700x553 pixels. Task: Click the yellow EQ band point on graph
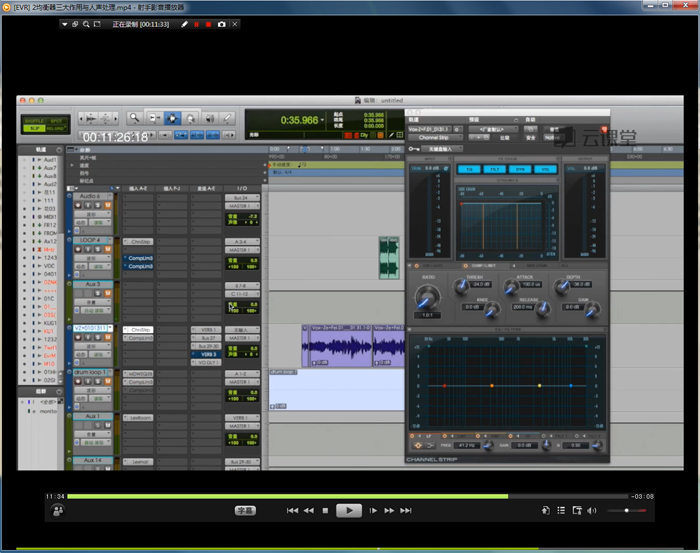(x=539, y=385)
